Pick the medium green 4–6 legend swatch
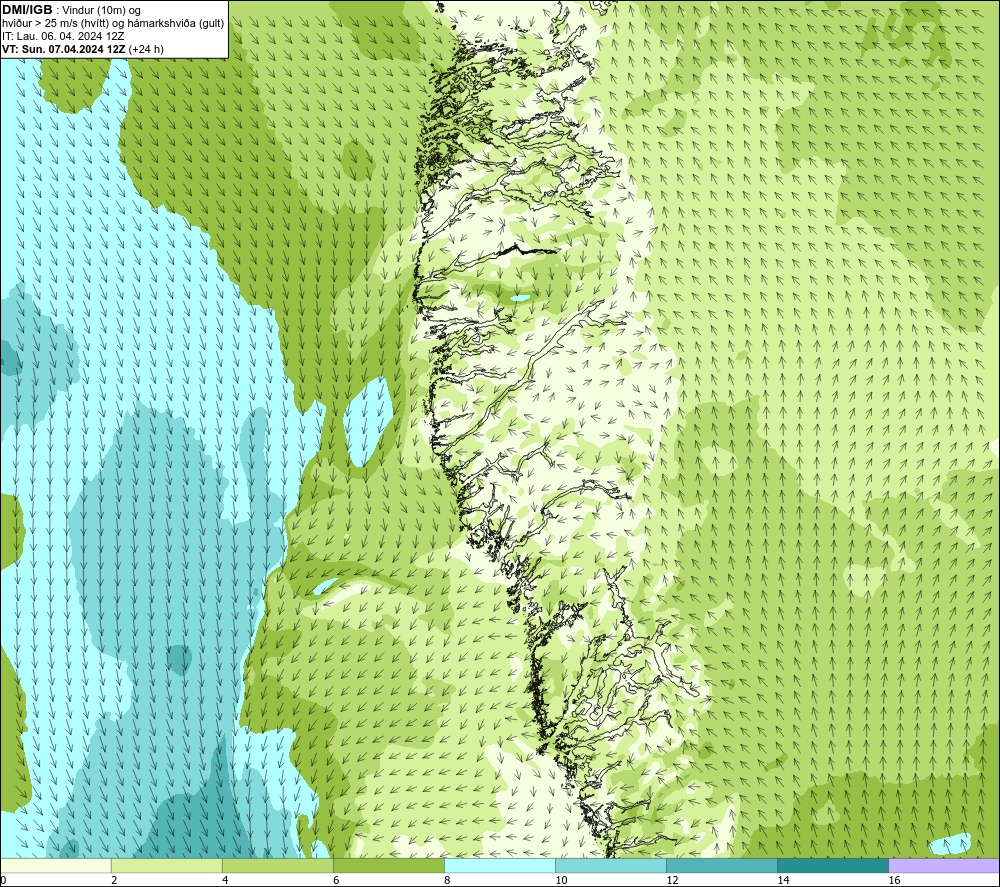The width and height of the screenshot is (1000, 887). tap(277, 866)
